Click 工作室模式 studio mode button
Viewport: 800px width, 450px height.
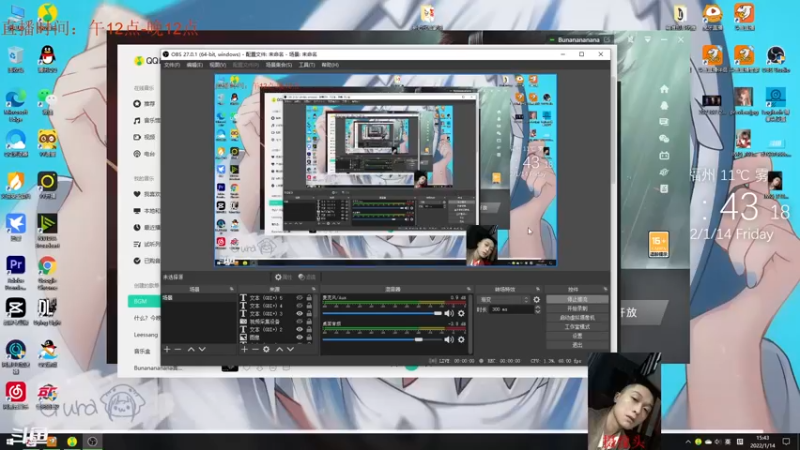pyautogui.click(x=577, y=327)
